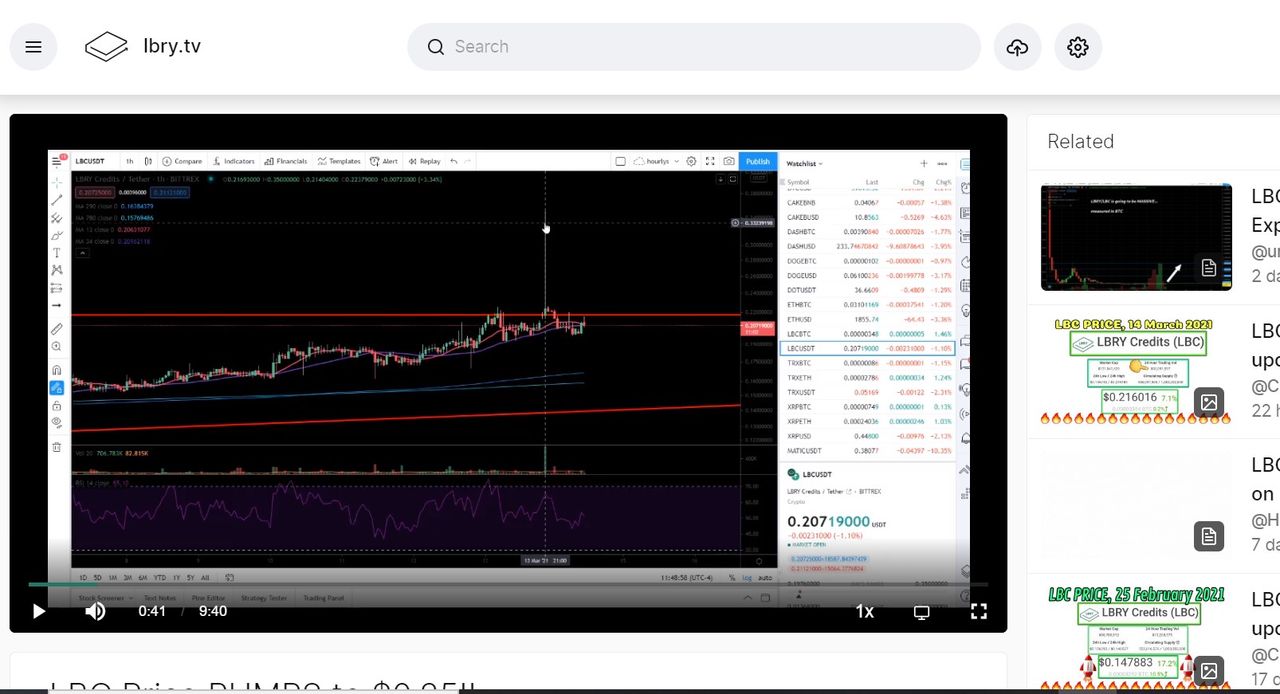
Task: Click the cast to screen icon
Action: coord(922,611)
